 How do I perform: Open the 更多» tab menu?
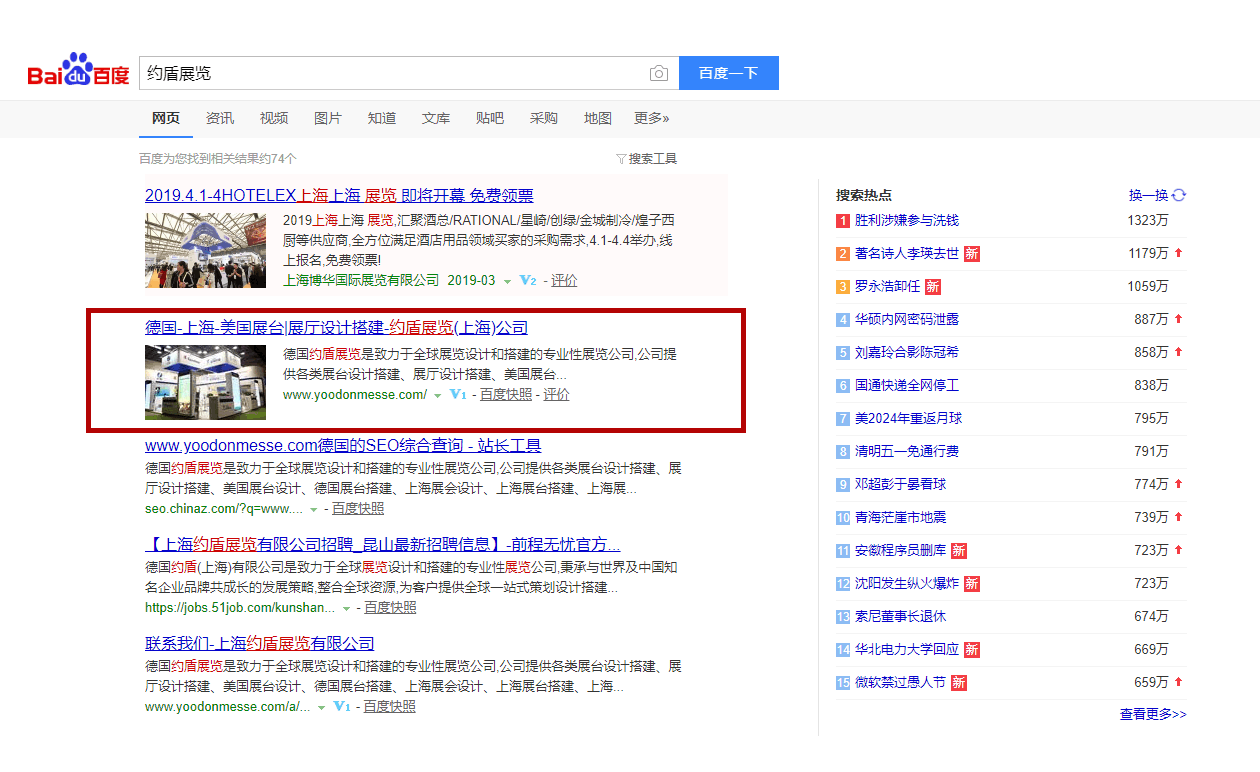[x=652, y=118]
